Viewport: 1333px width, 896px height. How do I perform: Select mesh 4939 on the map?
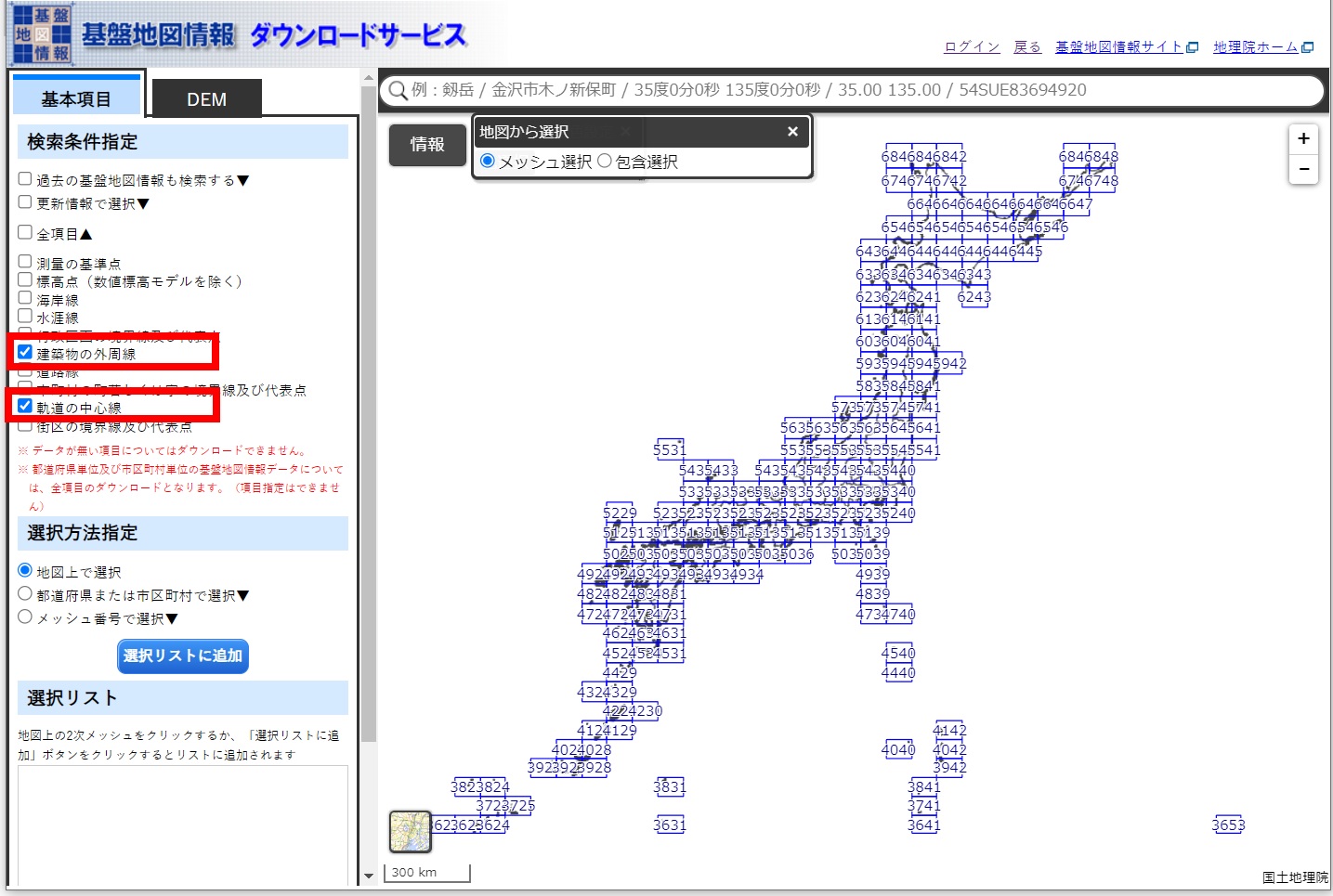[x=872, y=574]
